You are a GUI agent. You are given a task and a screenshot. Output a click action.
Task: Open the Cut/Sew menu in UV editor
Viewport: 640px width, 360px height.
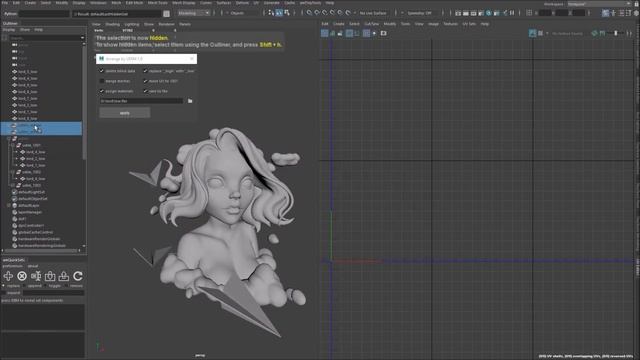(x=371, y=24)
